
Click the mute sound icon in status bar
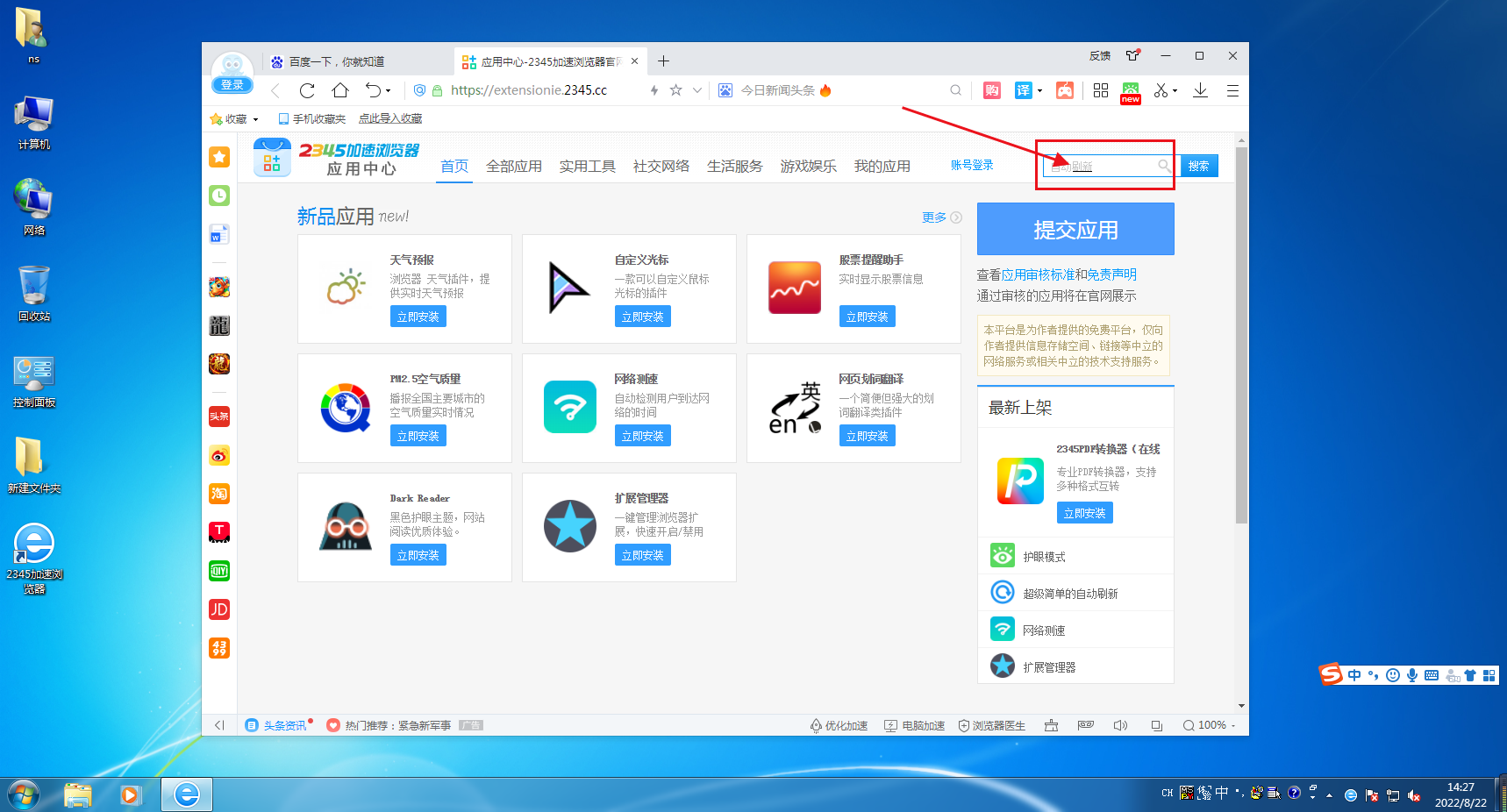1120,725
